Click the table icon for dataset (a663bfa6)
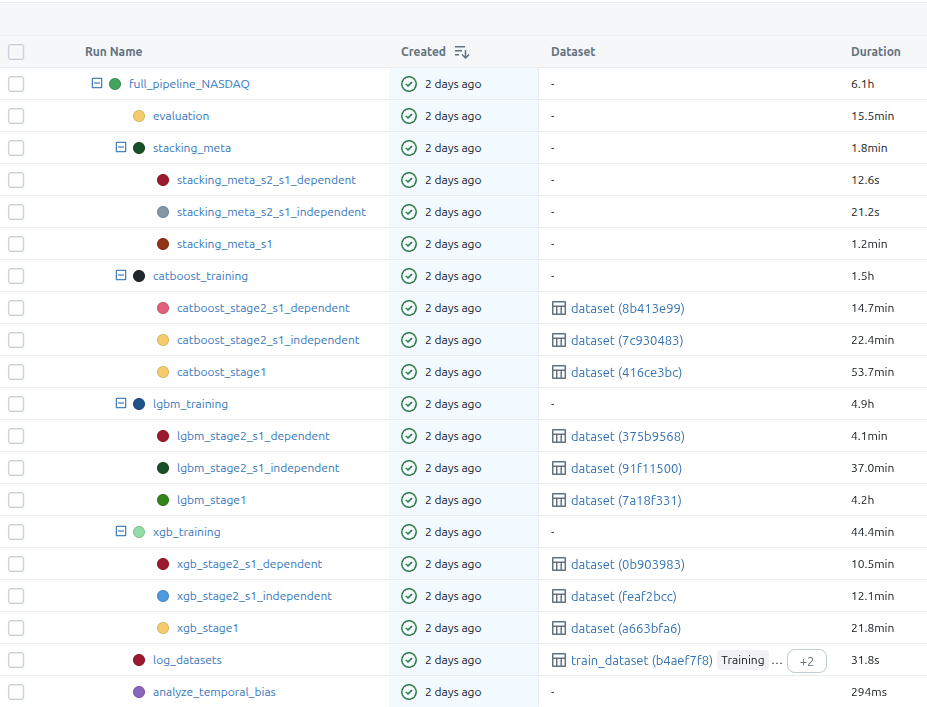 pyautogui.click(x=559, y=628)
